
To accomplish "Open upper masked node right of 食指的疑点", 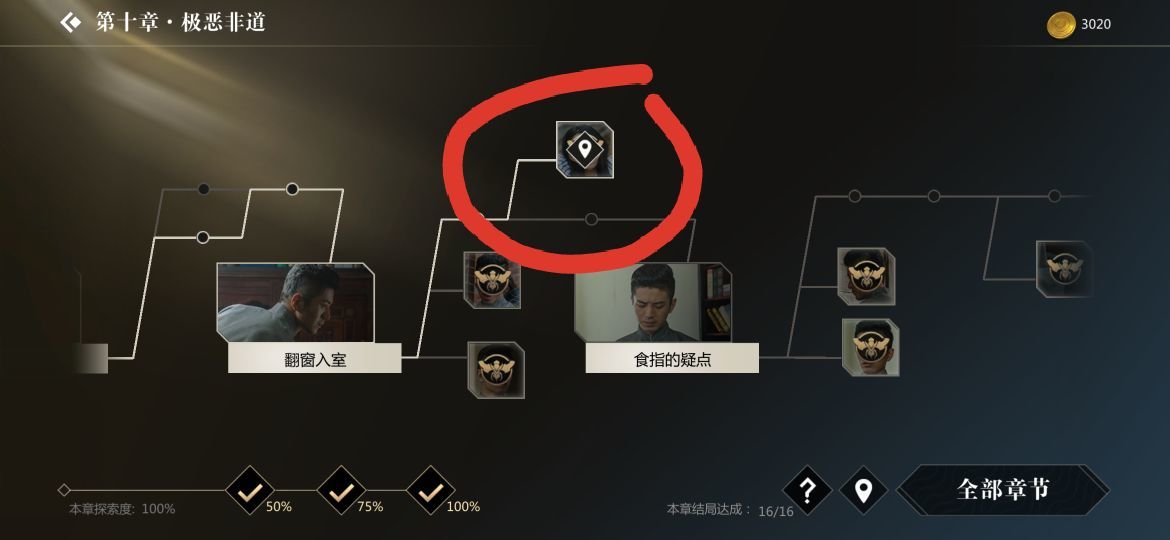I will click(866, 276).
